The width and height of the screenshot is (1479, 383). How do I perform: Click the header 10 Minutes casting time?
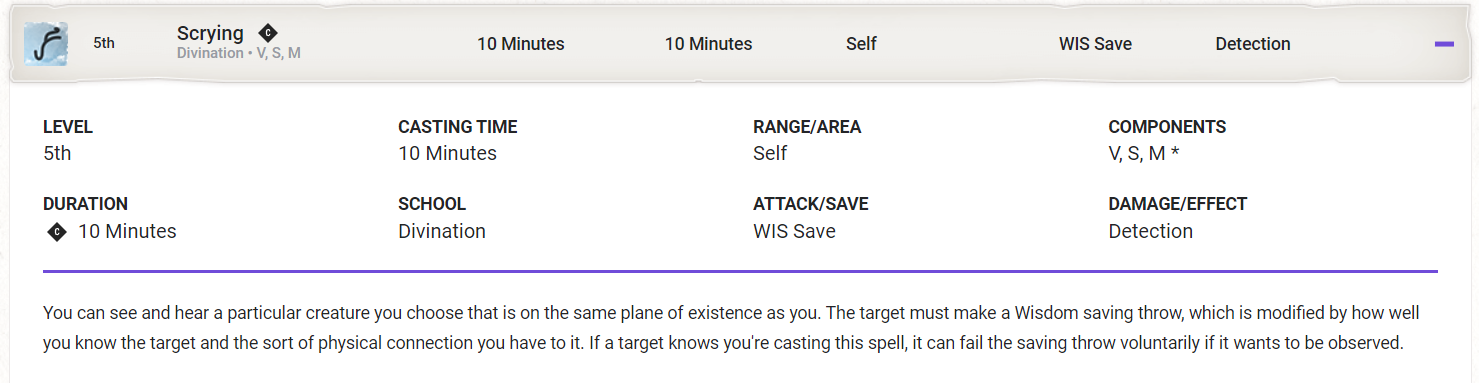click(x=520, y=44)
